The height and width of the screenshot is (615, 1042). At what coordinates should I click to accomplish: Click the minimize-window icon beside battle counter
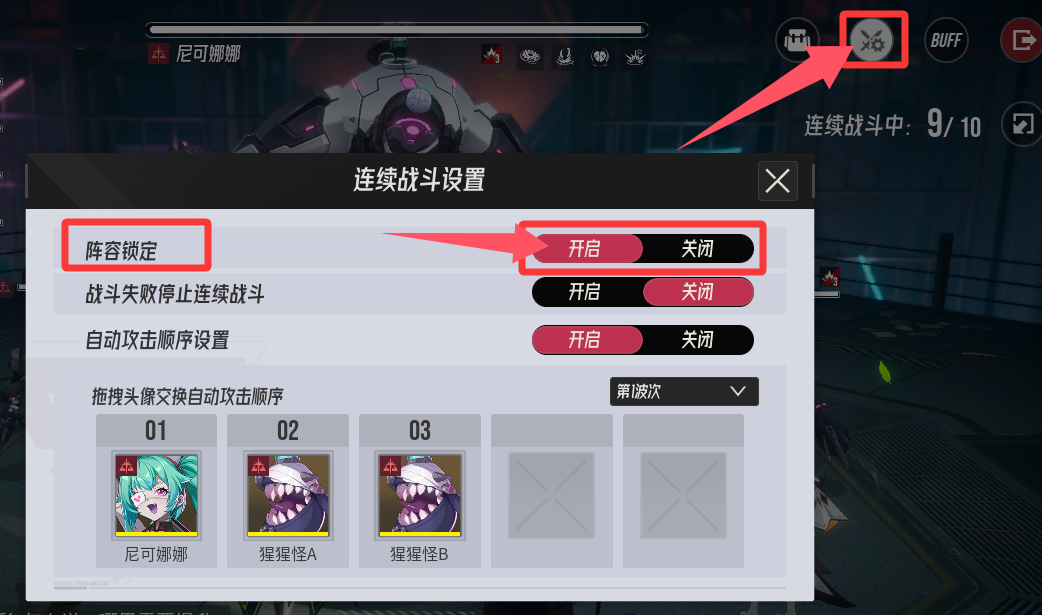1022,124
